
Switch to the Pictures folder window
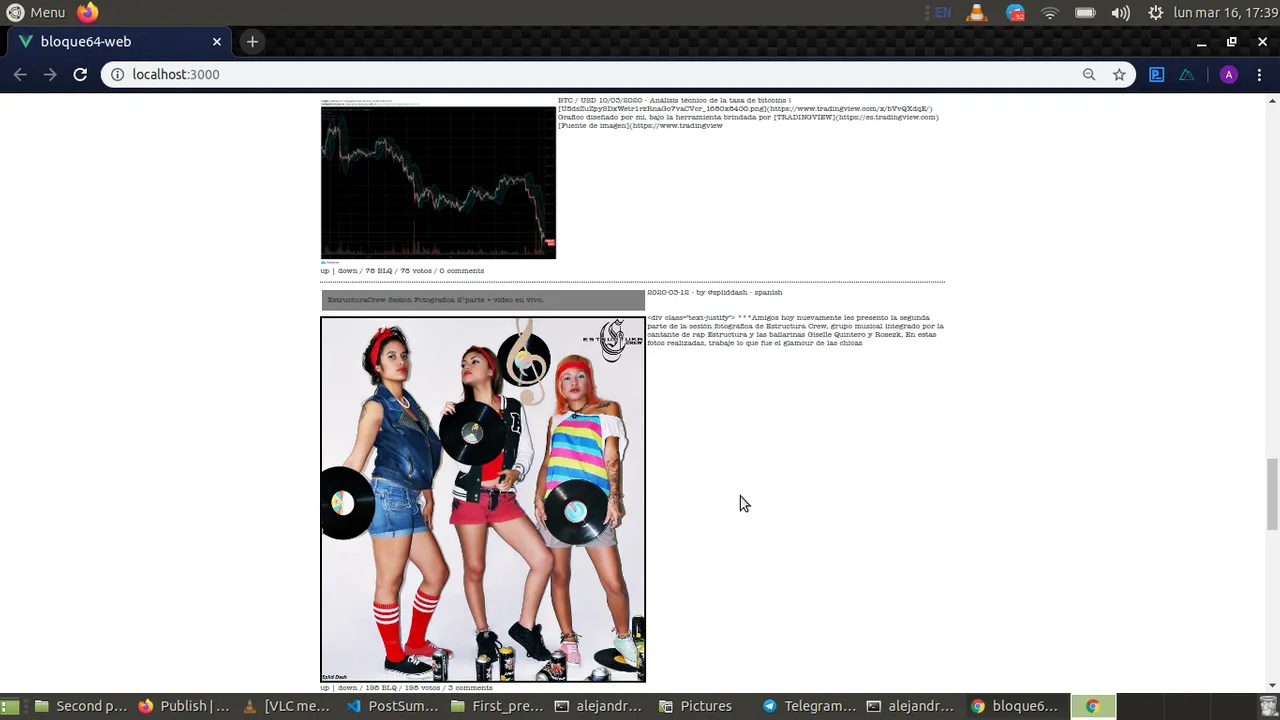pos(696,706)
